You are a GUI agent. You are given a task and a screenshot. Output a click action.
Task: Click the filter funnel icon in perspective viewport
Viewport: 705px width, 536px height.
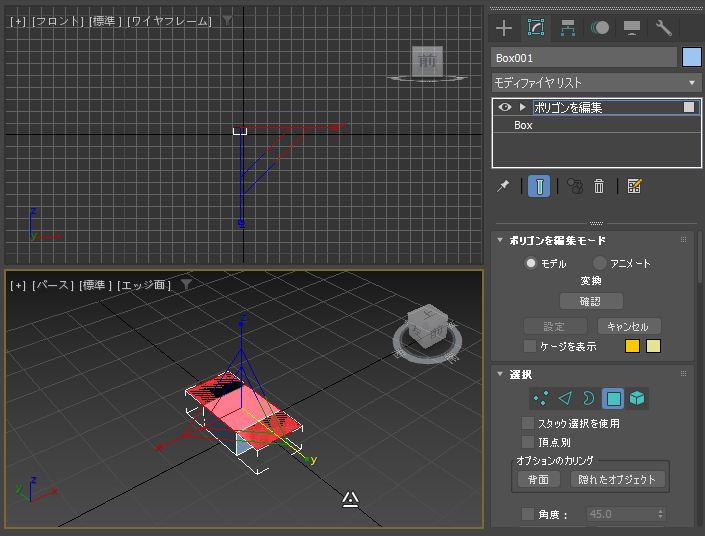tap(186, 284)
